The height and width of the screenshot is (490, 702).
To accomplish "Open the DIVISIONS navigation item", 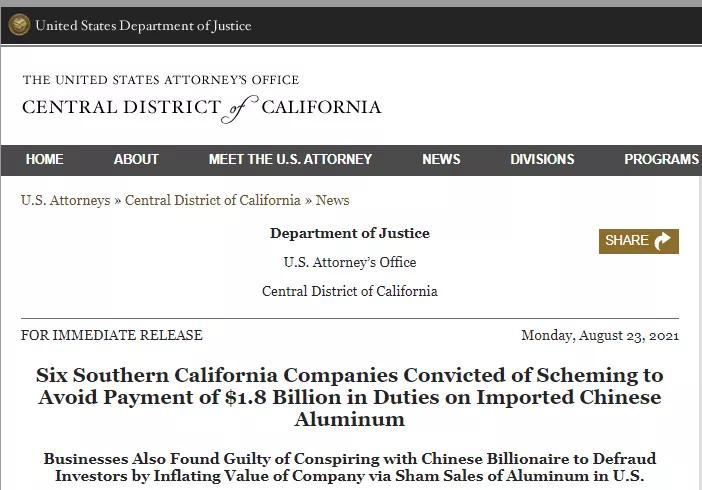I will [542, 159].
